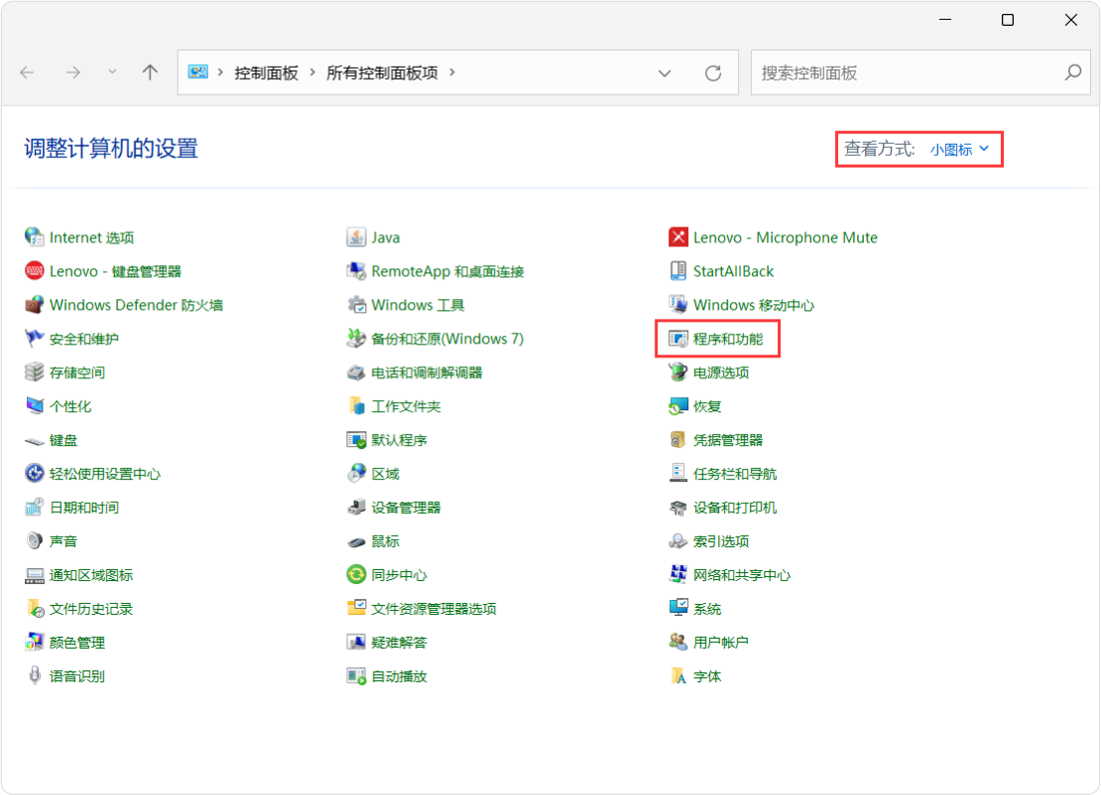Viewport: 1101px width, 795px height.
Task: Open the 系统 link
Action: point(707,609)
